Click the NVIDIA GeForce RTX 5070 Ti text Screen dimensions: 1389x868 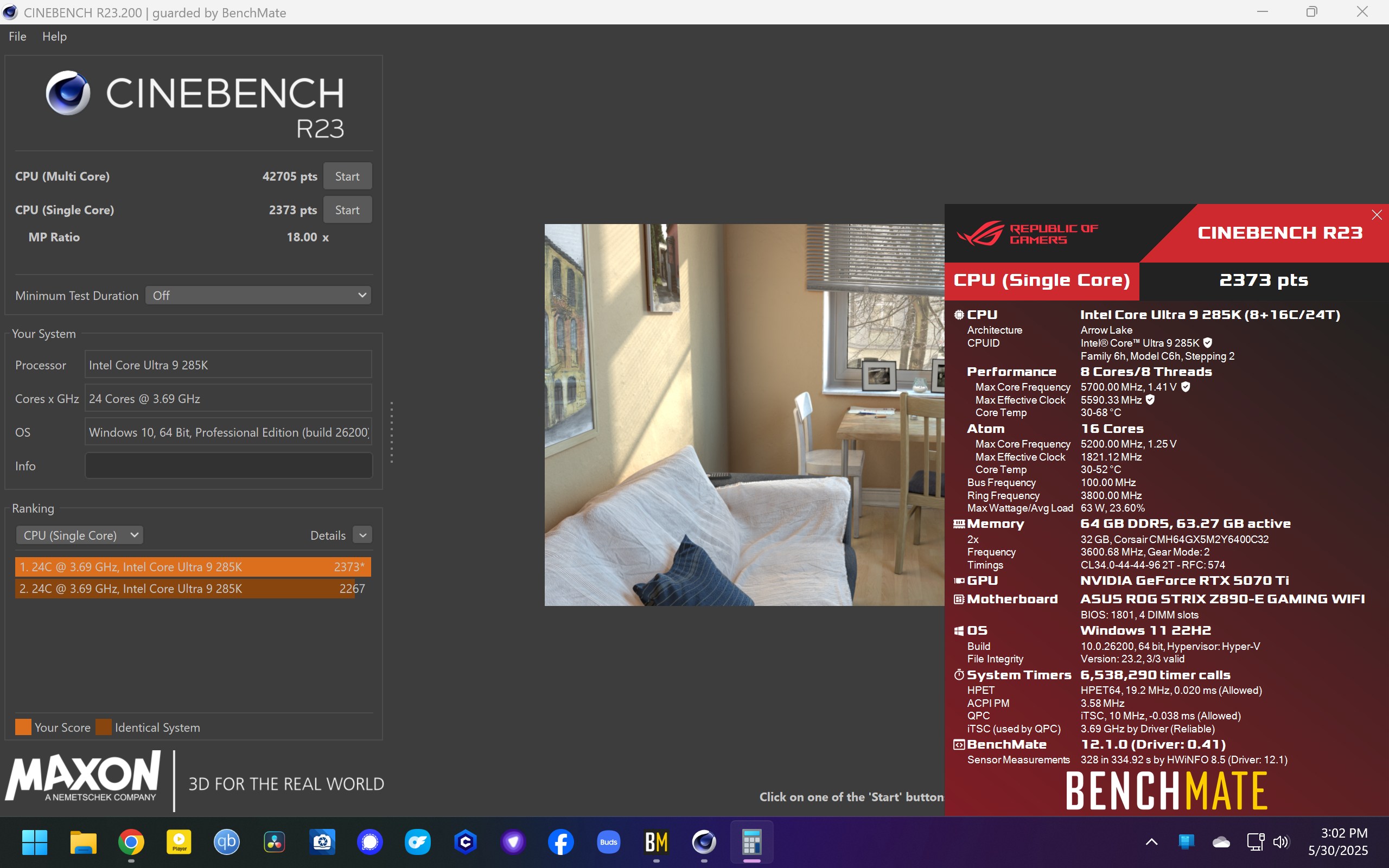pos(1184,580)
